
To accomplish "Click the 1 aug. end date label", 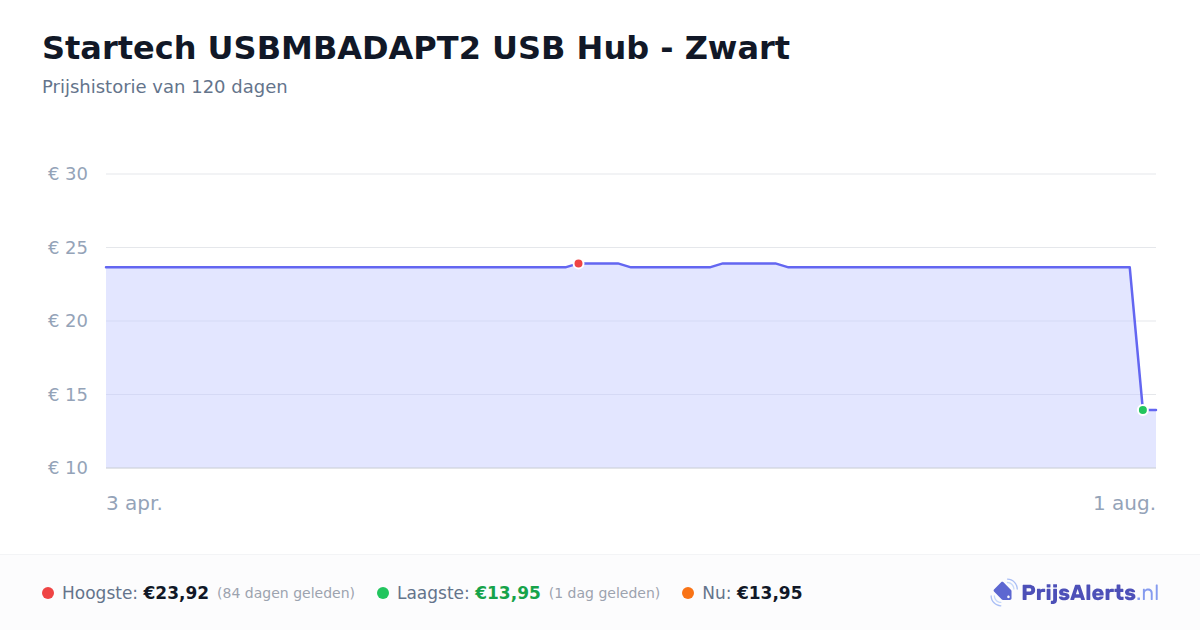I will click(1124, 503).
